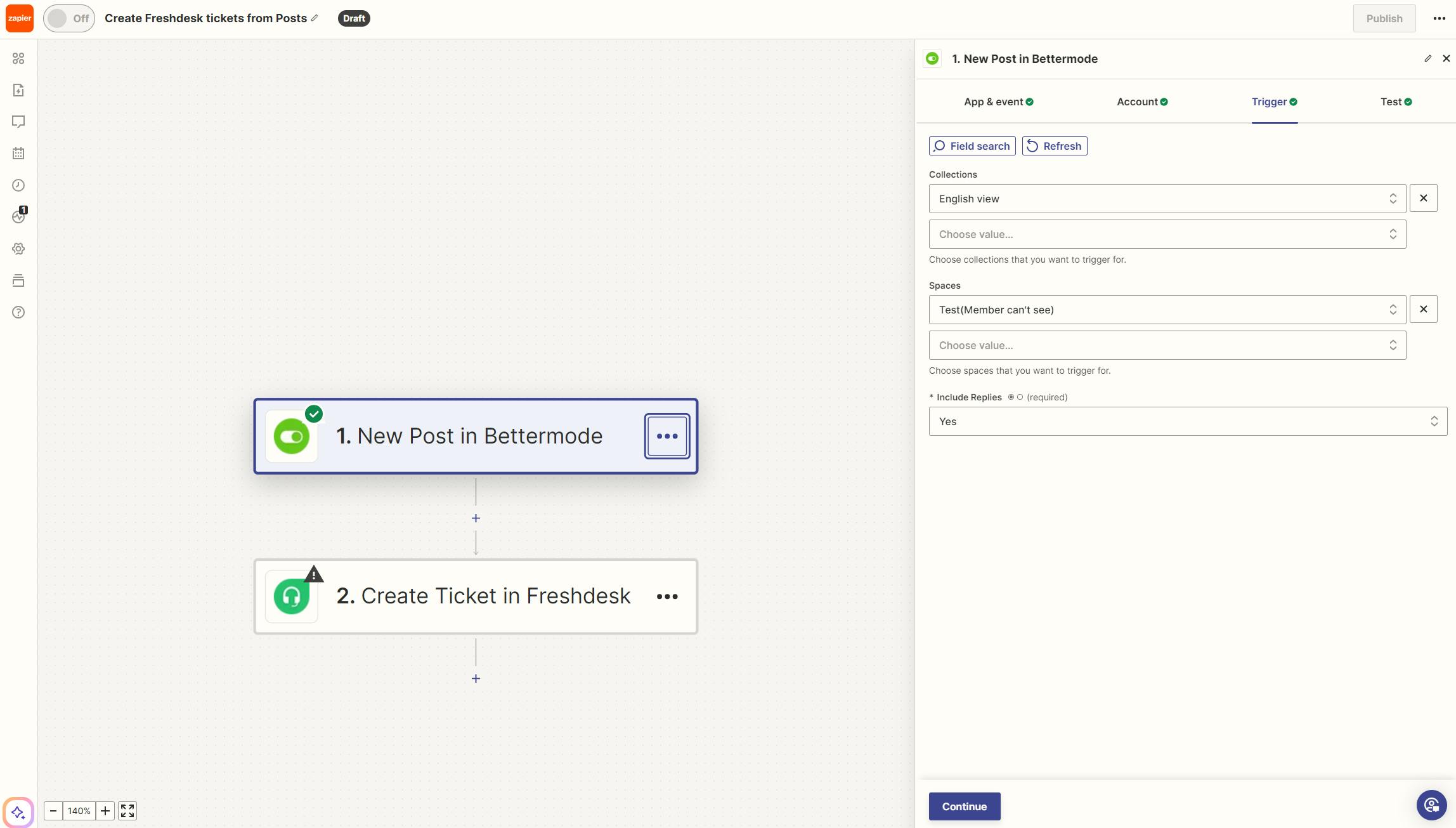The height and width of the screenshot is (828, 1456).
Task: Open Freshdesk step three-dot menu
Action: [x=667, y=596]
